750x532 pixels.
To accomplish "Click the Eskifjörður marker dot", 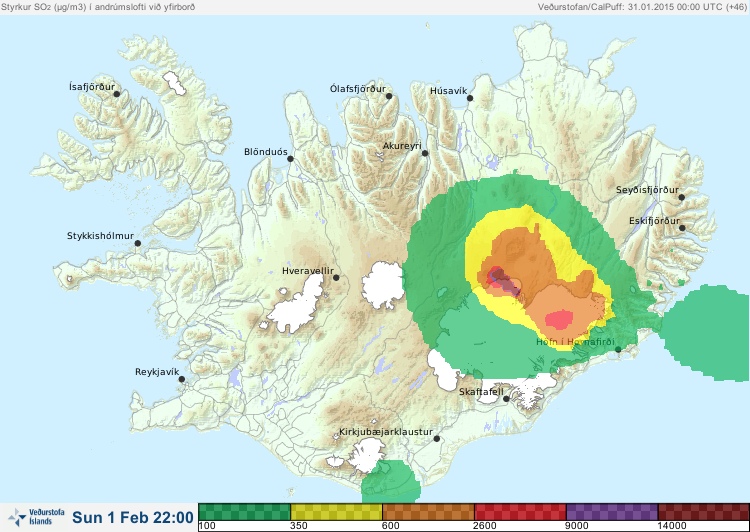I will pyautogui.click(x=683, y=228).
